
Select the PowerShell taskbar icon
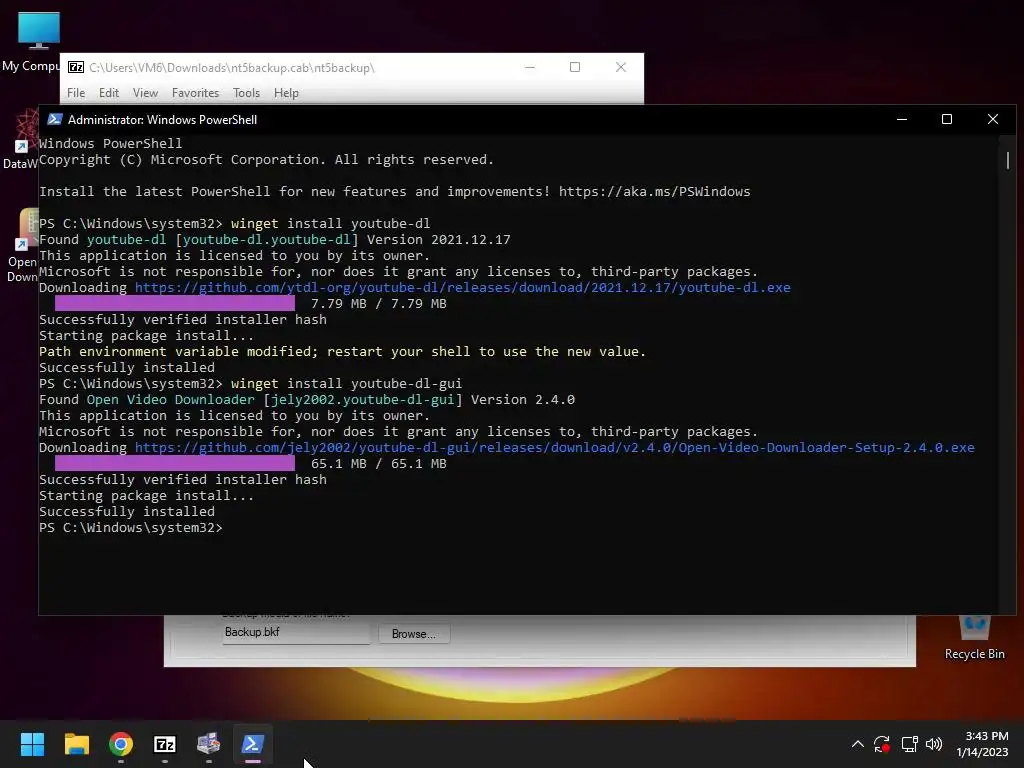click(x=253, y=744)
